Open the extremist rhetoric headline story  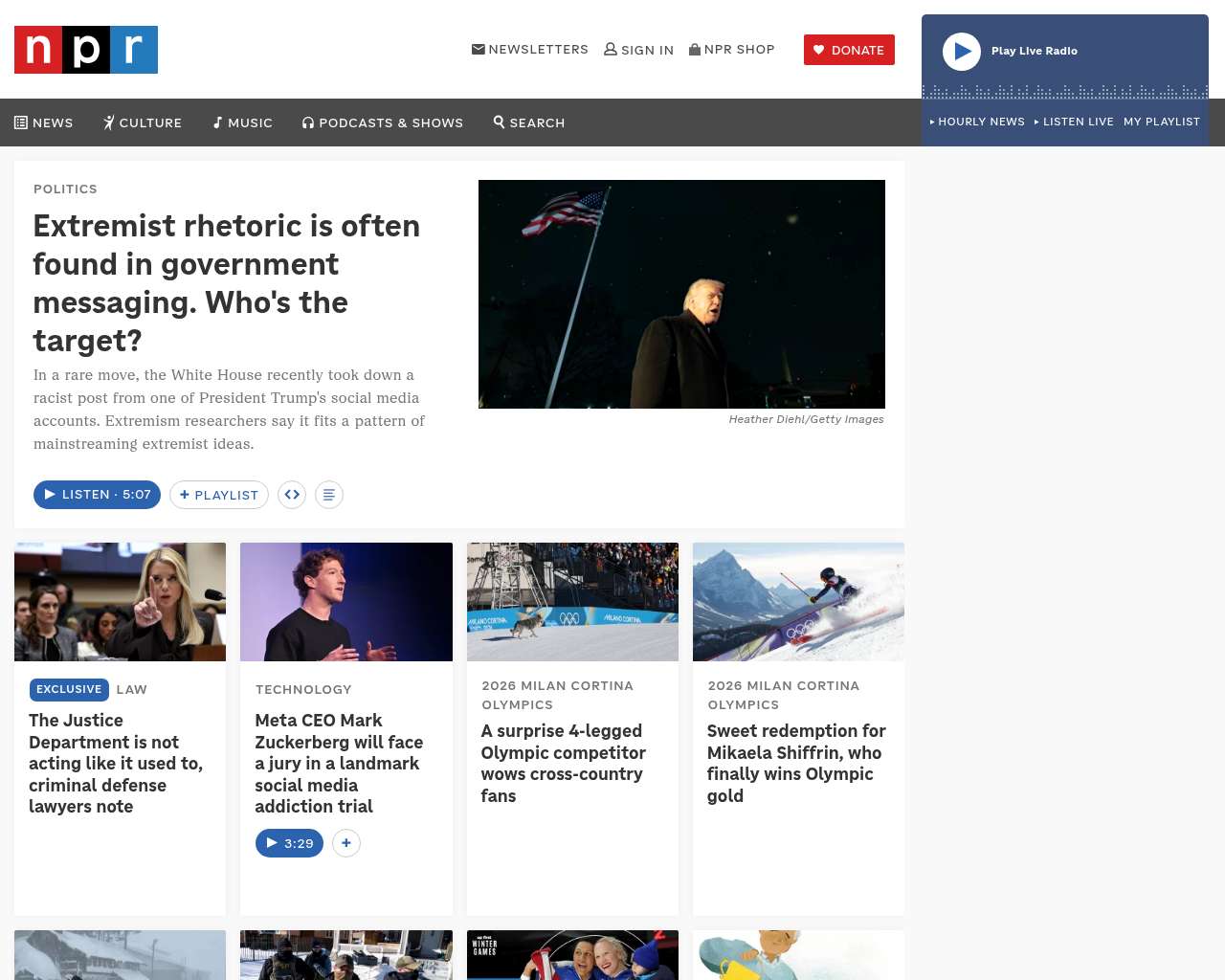(227, 283)
